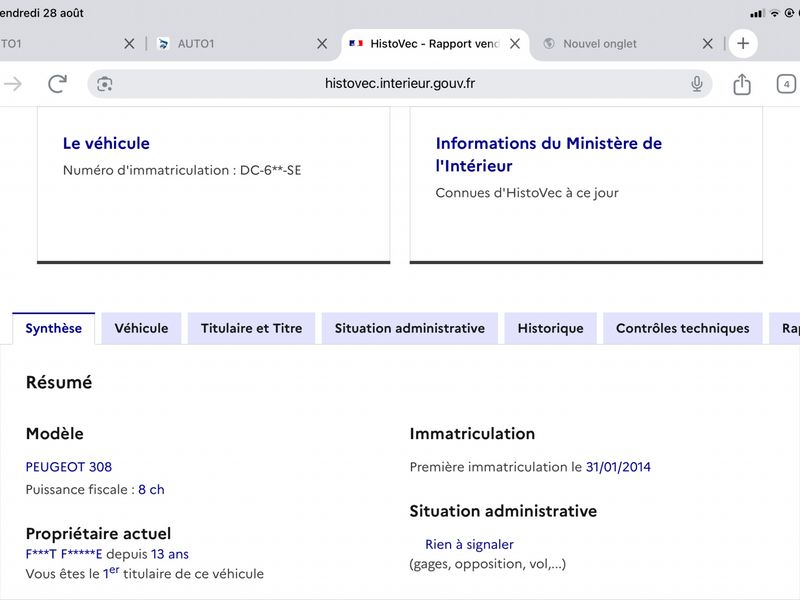The height and width of the screenshot is (600, 800).
Task: Tap the Wi-Fi status icon
Action: (x=774, y=13)
